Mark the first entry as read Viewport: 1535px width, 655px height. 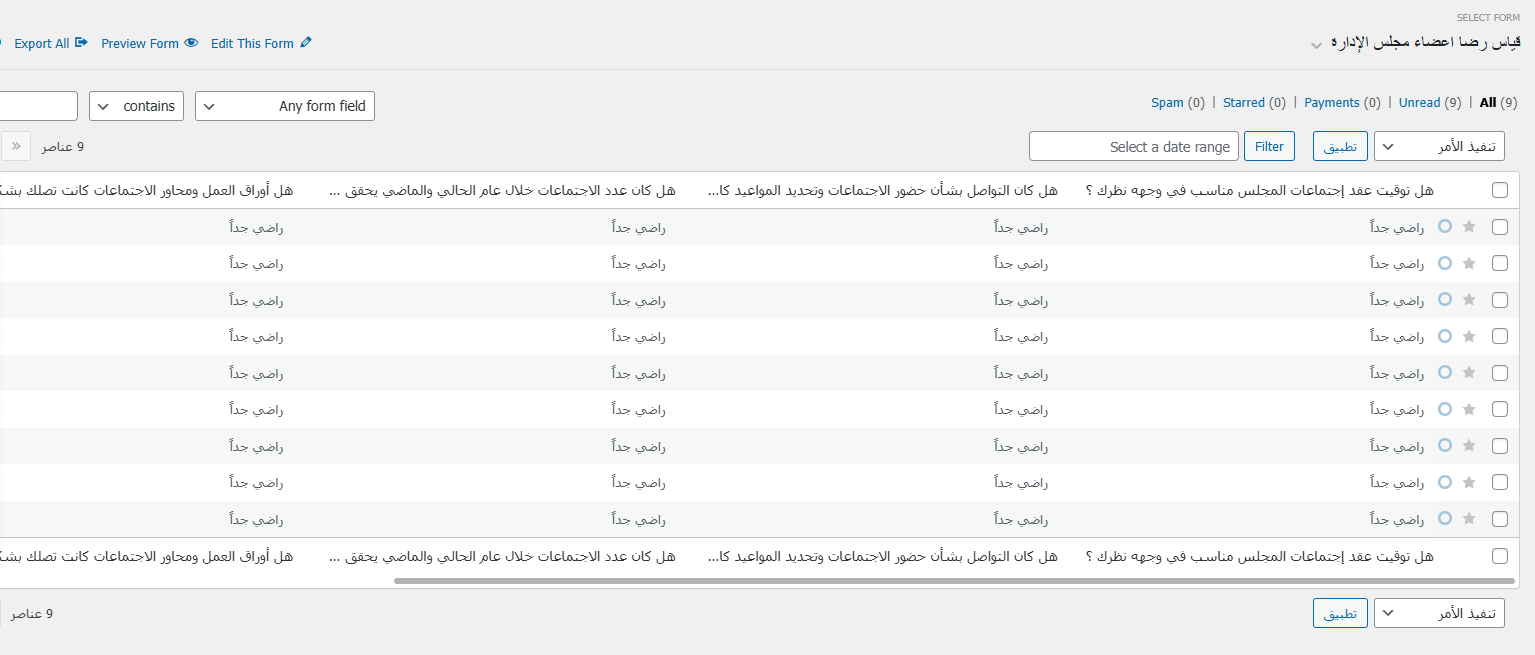click(x=1444, y=227)
